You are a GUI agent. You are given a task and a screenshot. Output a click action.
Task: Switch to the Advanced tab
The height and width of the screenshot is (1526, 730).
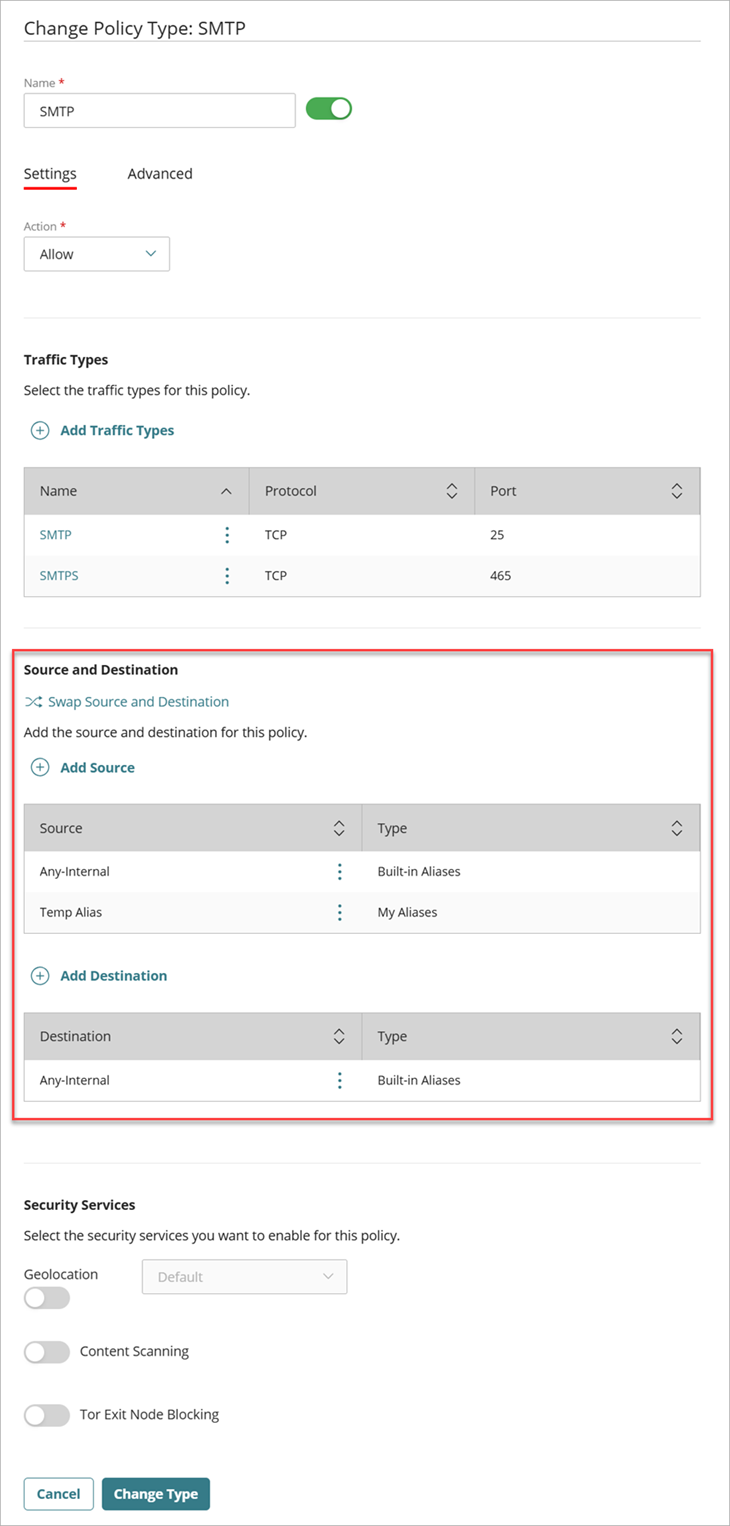tap(160, 174)
